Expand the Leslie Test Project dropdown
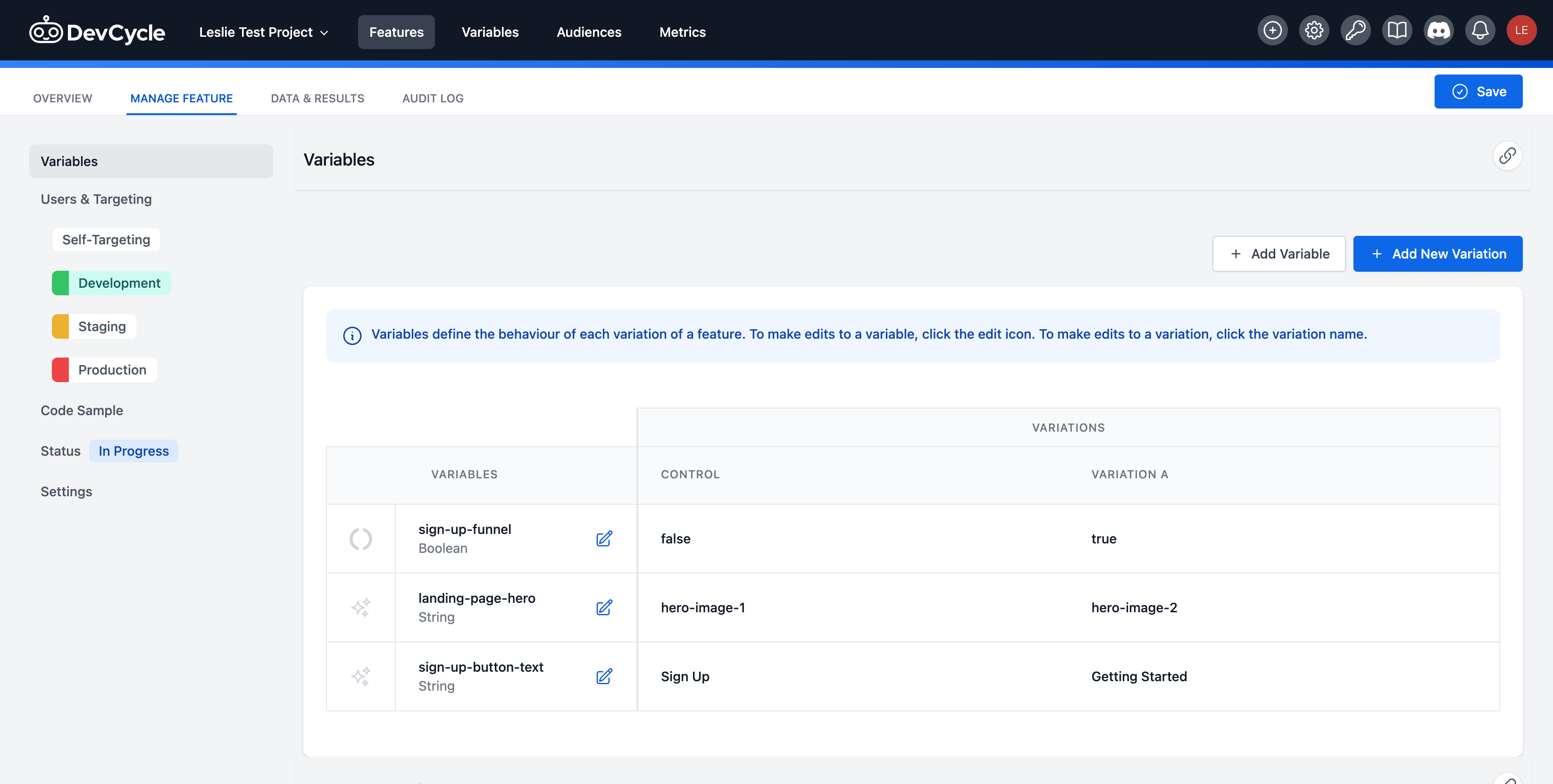 click(x=263, y=32)
